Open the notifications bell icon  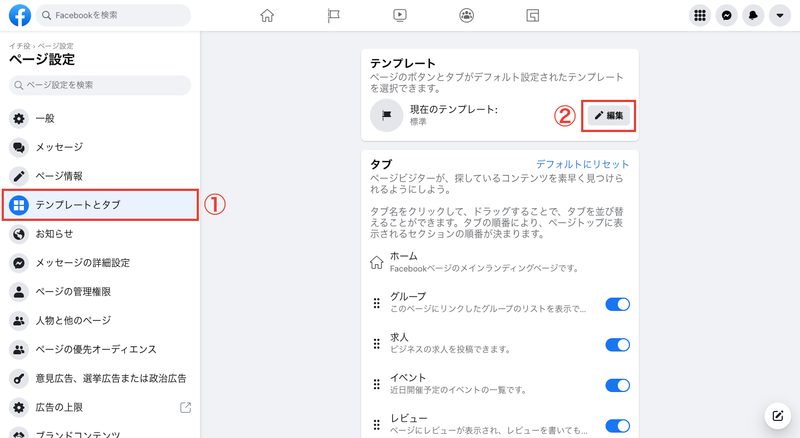(x=753, y=15)
